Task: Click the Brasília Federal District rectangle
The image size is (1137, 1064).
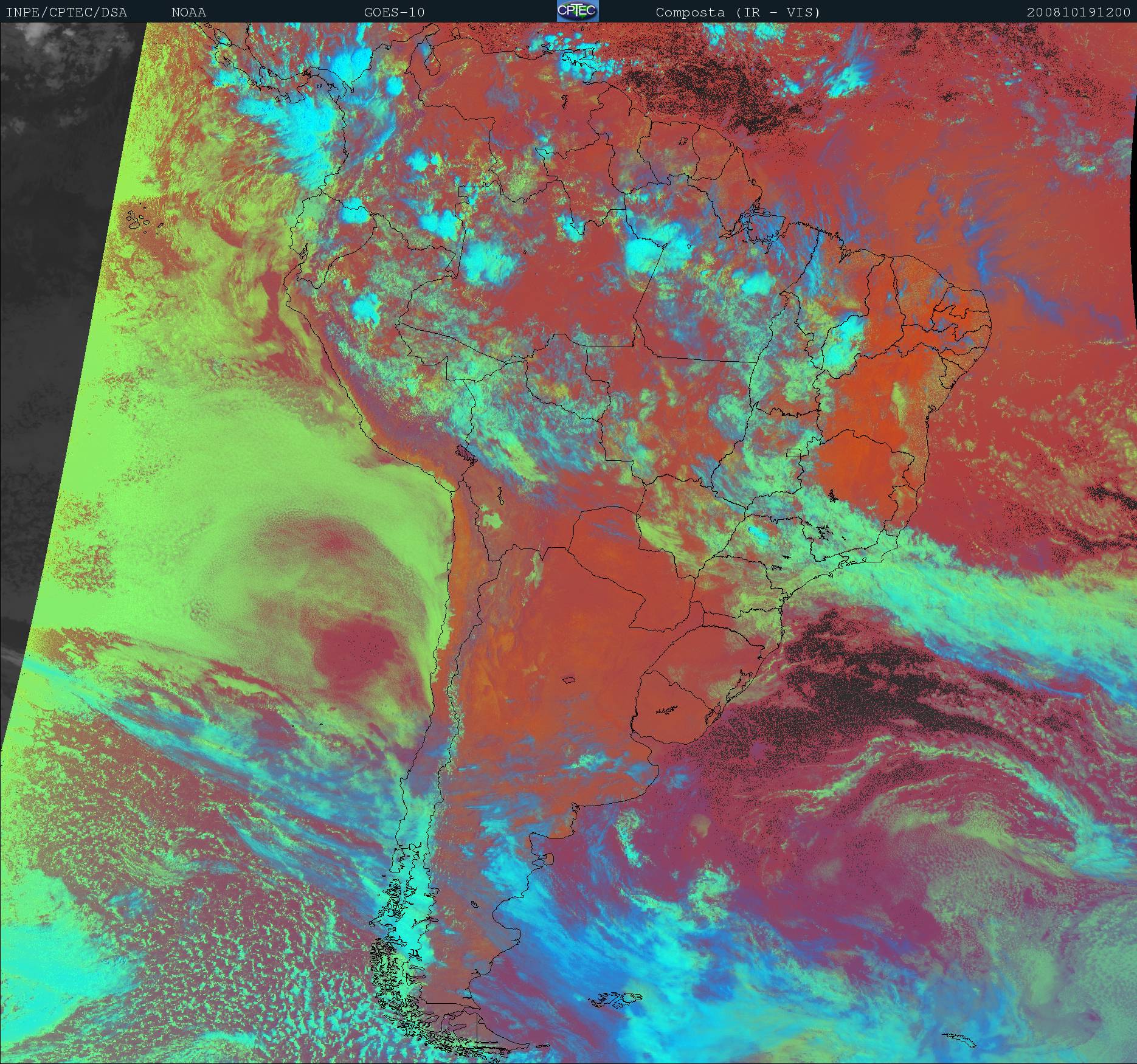Action: (793, 452)
